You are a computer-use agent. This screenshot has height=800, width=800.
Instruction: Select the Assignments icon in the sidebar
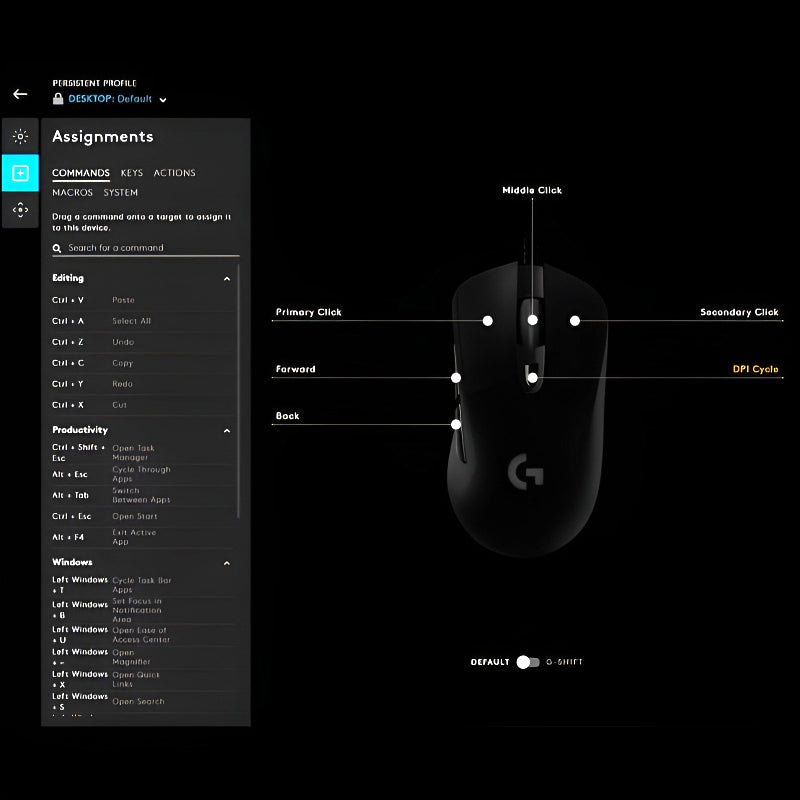pyautogui.click(x=20, y=171)
